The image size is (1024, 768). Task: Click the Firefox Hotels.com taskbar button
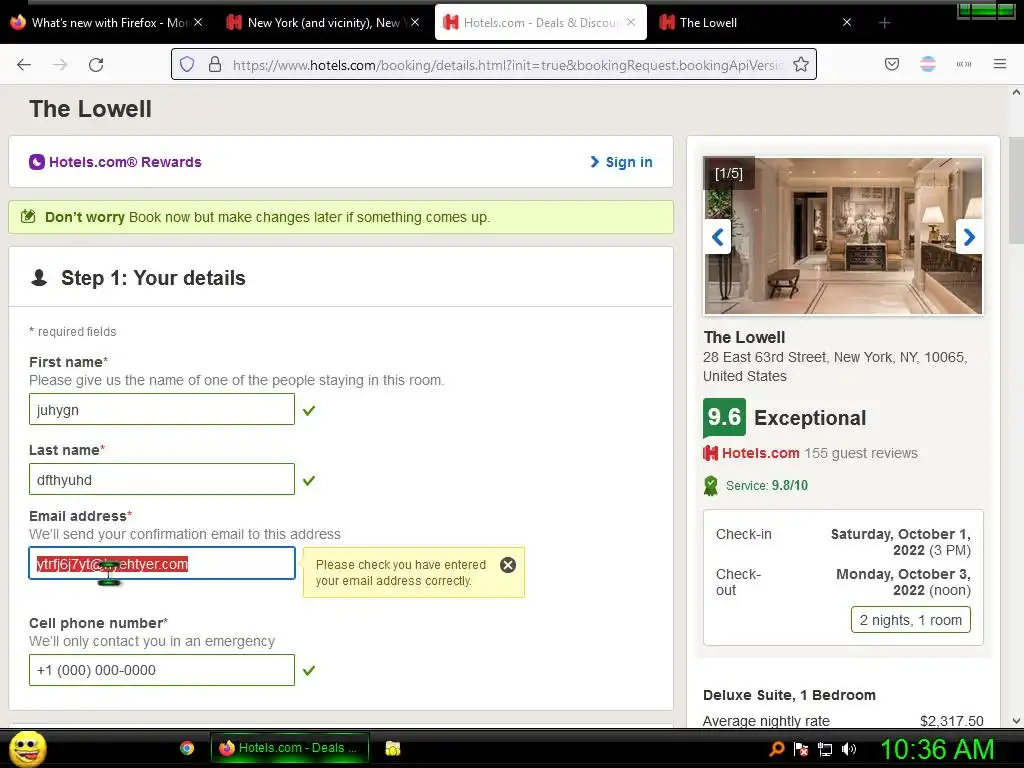[x=290, y=748]
